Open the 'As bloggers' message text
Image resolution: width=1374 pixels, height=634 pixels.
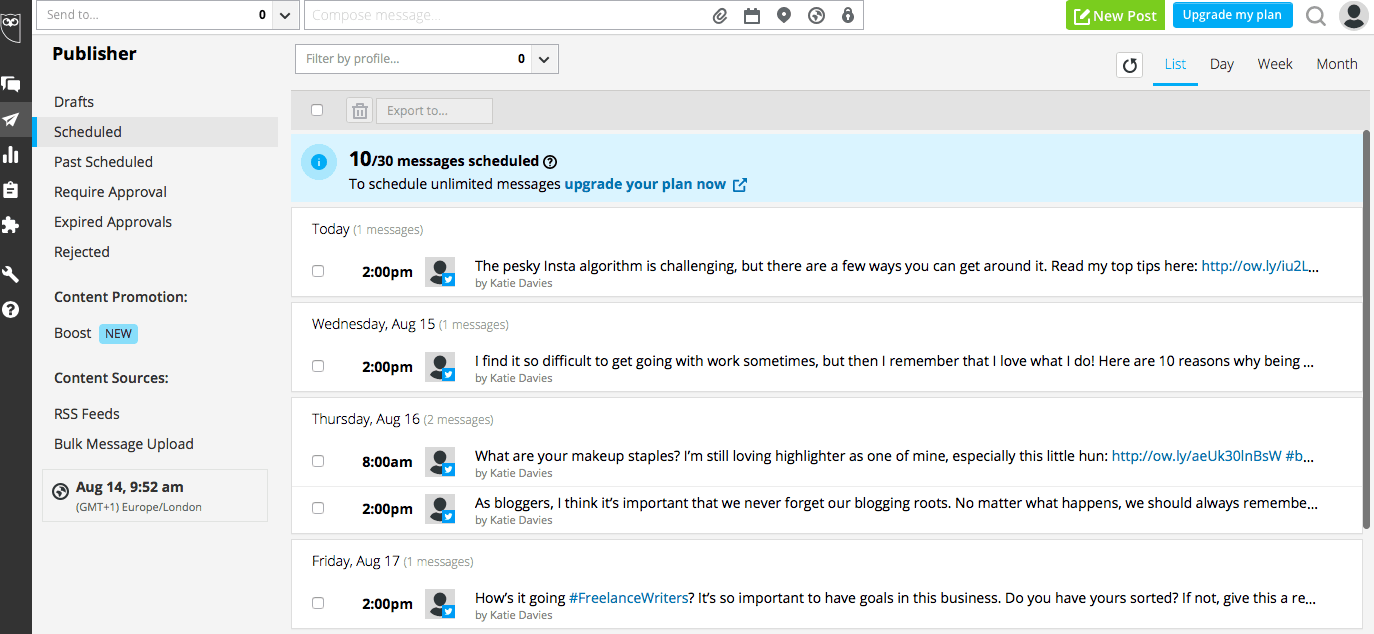pyautogui.click(x=896, y=503)
